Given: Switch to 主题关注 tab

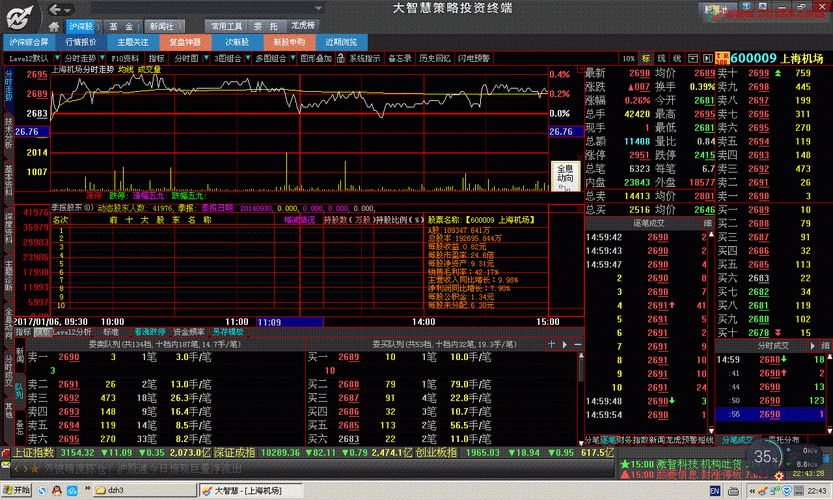Looking at the screenshot, I should [x=133, y=42].
